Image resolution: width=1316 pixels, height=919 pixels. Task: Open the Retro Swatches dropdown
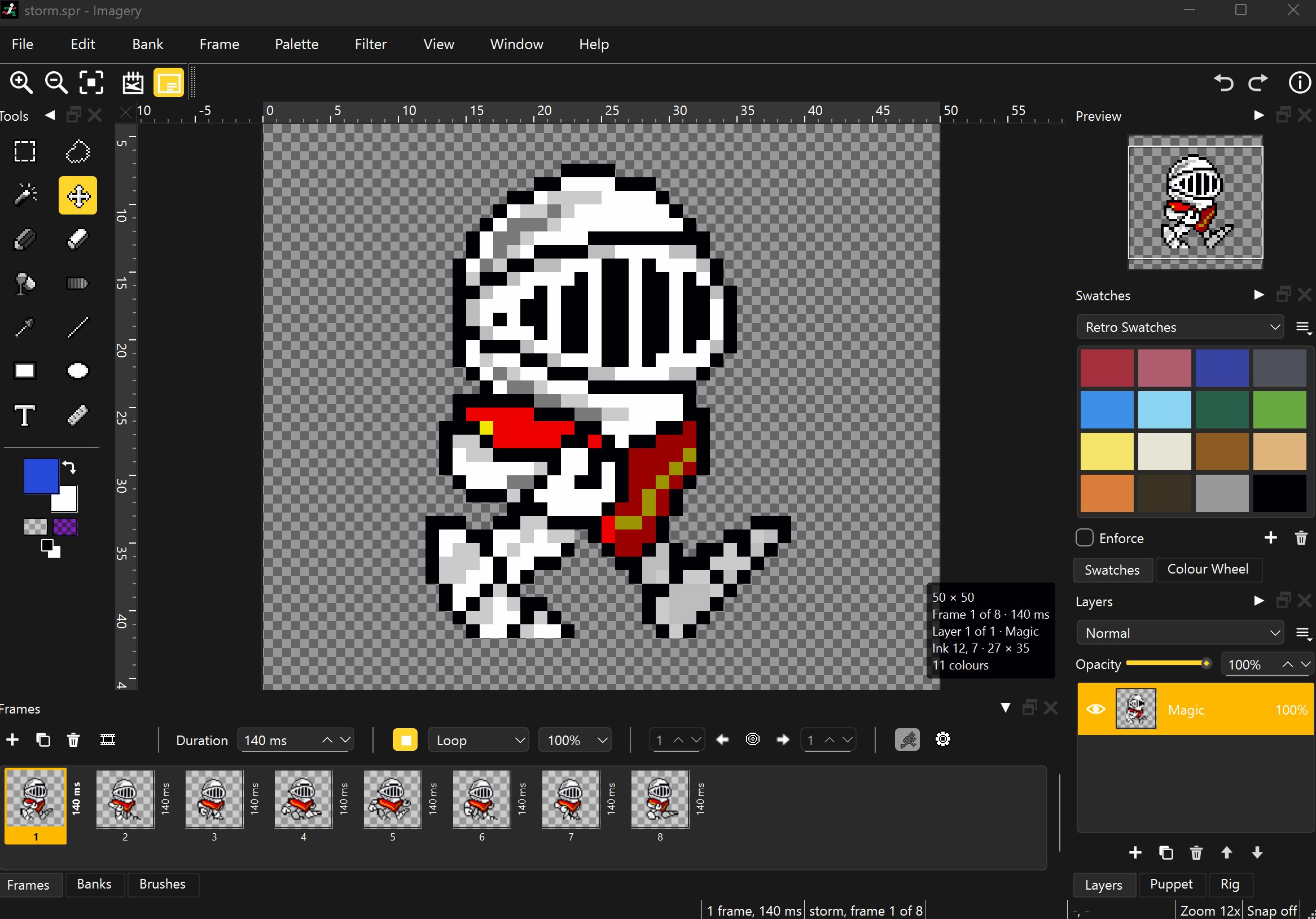pos(1179,327)
